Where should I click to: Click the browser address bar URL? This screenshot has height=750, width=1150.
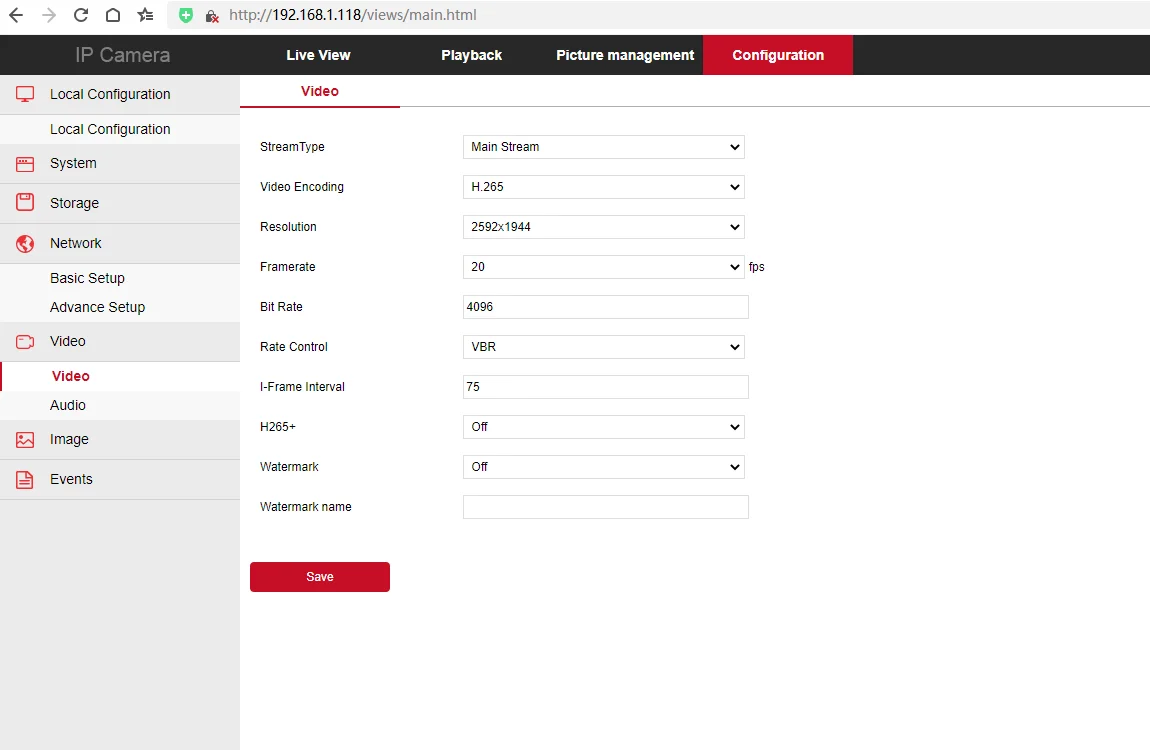coord(353,15)
